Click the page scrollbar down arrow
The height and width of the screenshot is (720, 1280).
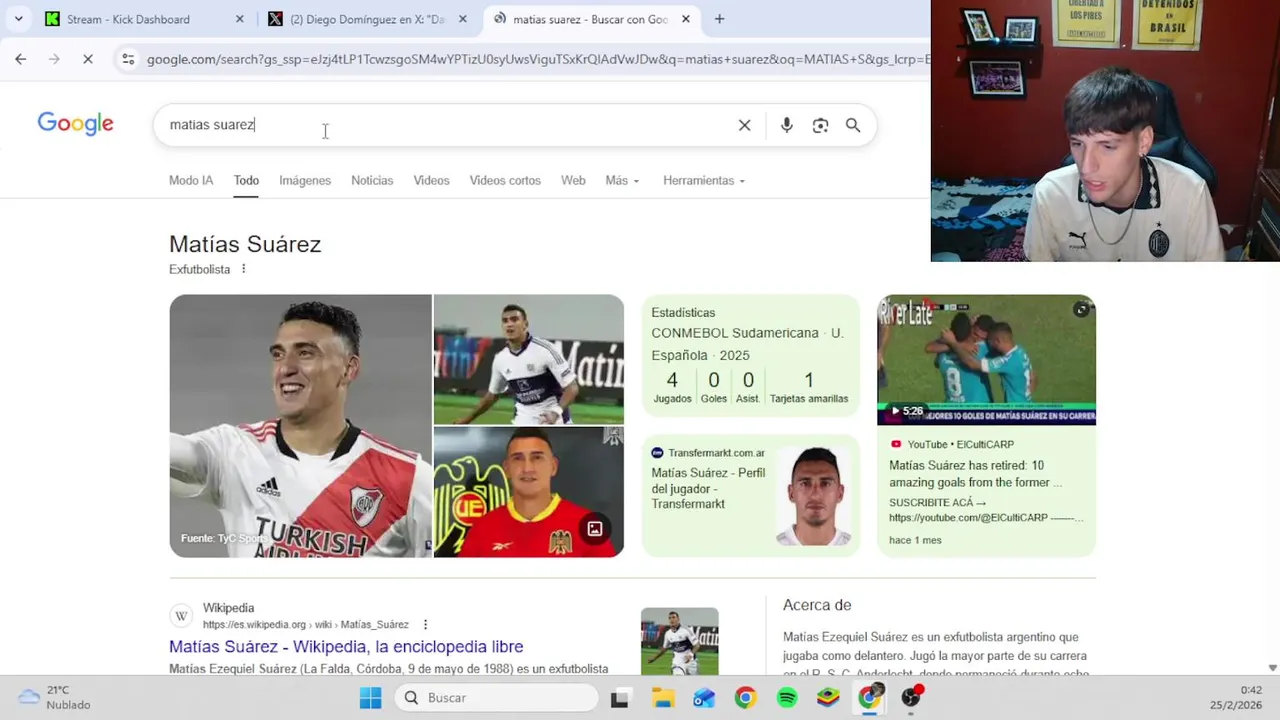[x=1272, y=668]
